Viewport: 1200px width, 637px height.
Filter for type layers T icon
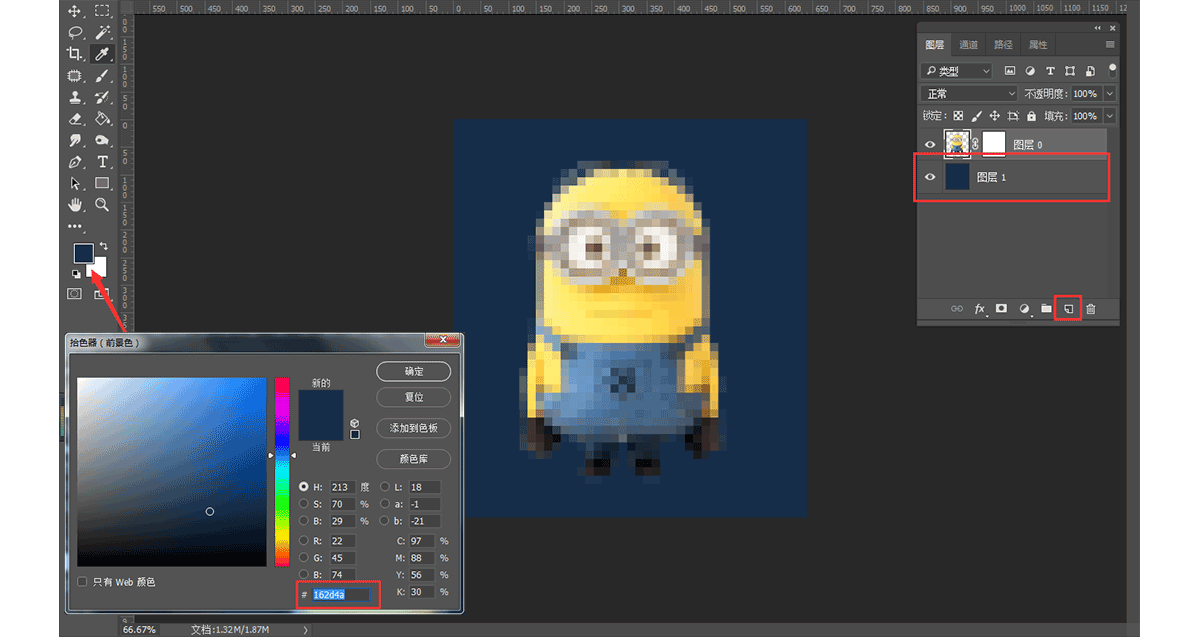(1050, 71)
